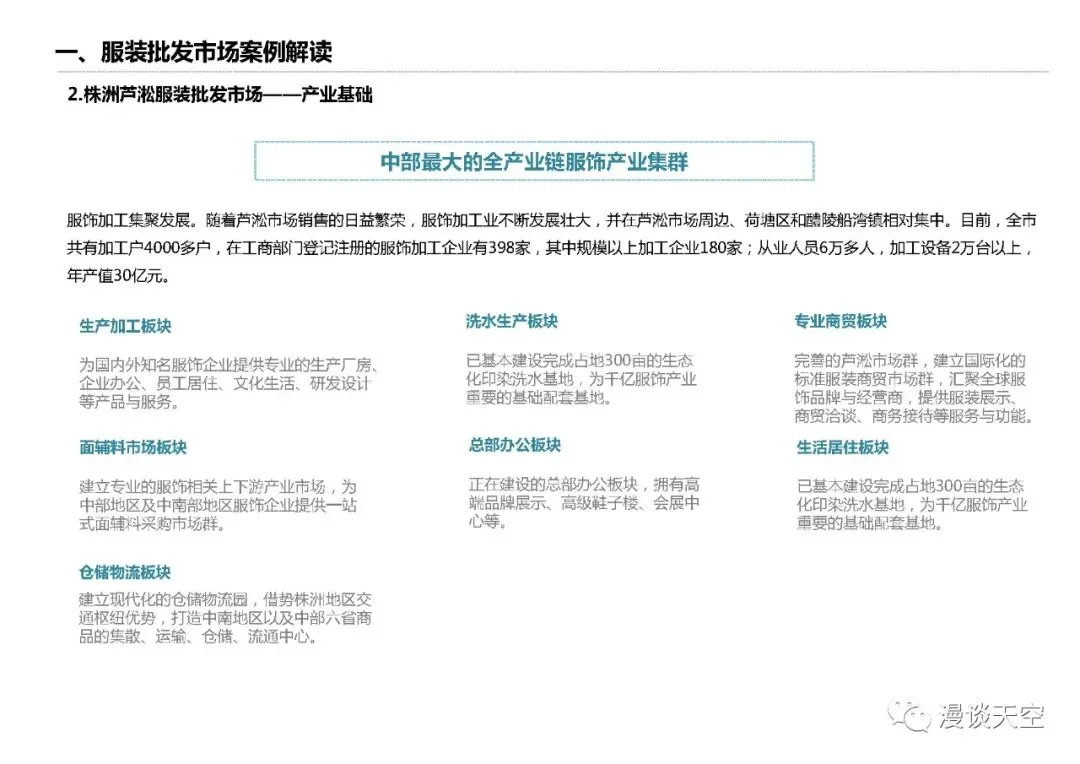Click the title 一、服装批发市场案例解读
Screen dimensions: 1080x764
(194, 52)
